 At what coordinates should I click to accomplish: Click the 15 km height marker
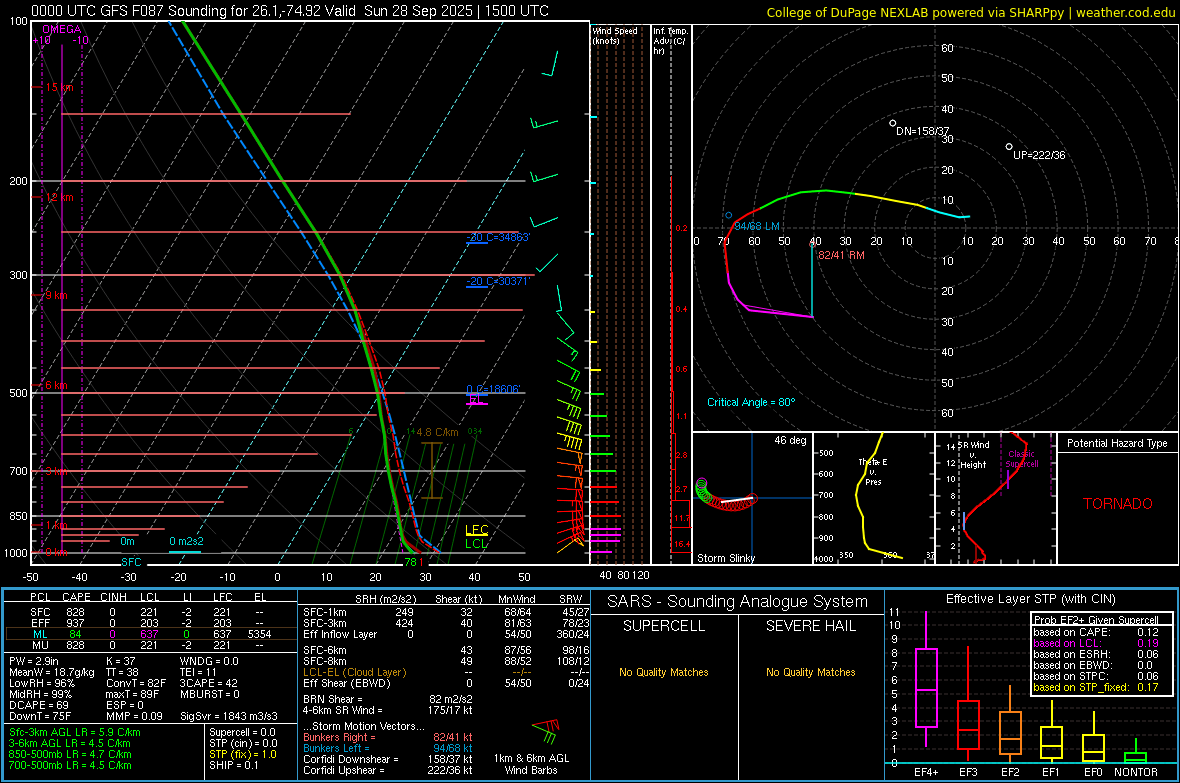point(59,87)
